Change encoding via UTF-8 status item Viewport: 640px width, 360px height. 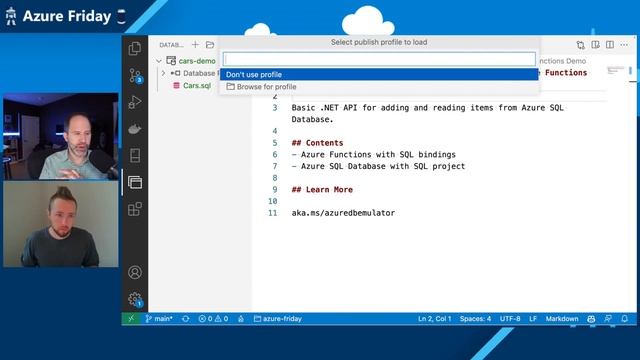[x=510, y=319]
